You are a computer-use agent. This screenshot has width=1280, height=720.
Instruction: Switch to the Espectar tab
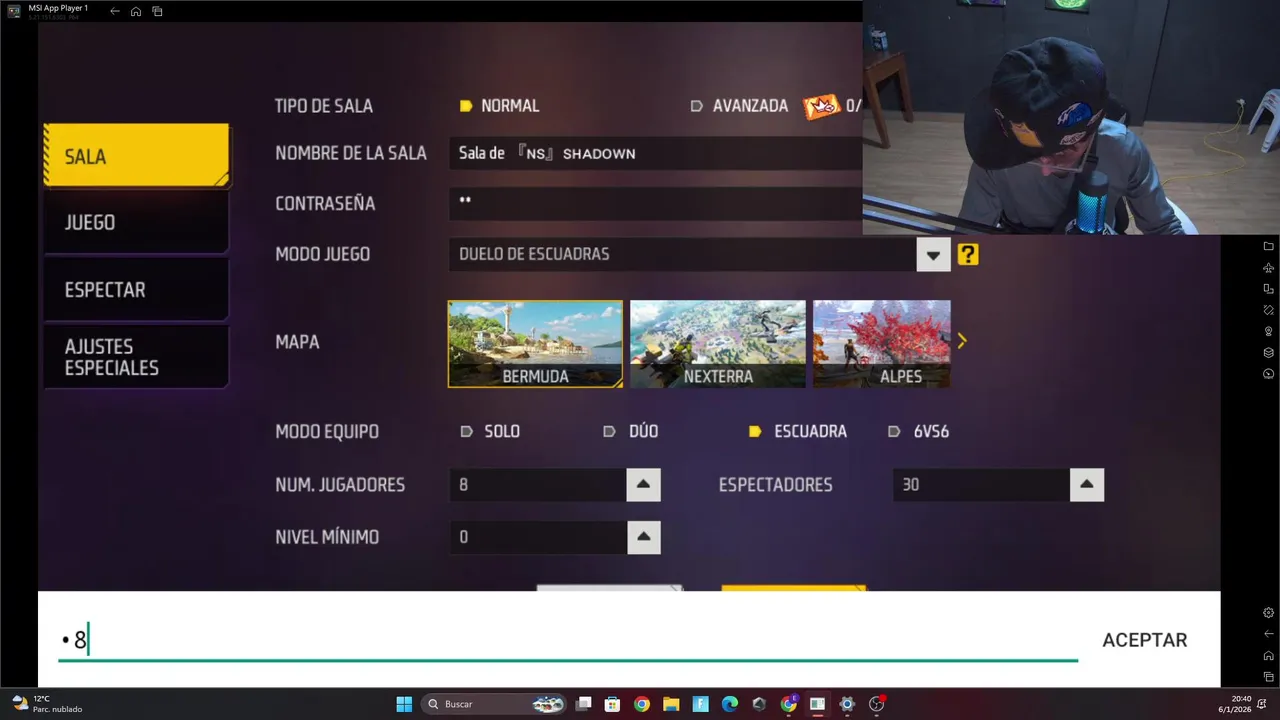136,290
